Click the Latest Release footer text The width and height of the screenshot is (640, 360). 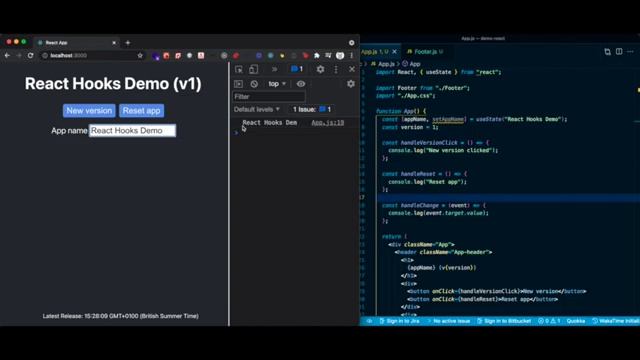[120, 316]
